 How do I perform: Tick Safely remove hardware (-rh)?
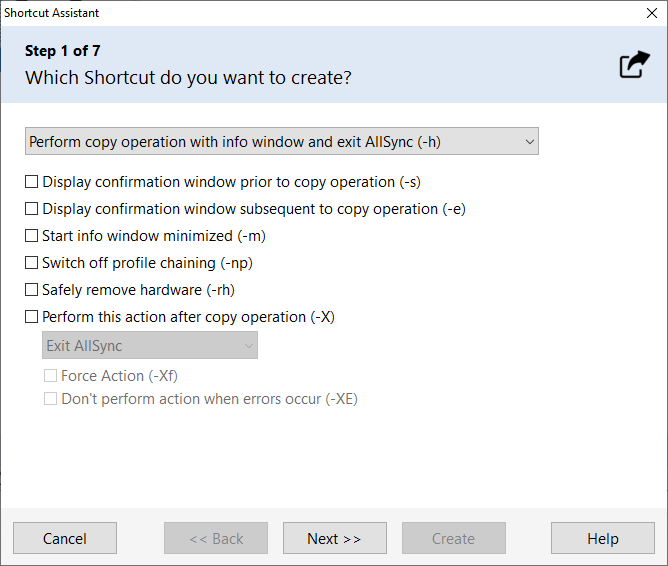pyautogui.click(x=32, y=290)
